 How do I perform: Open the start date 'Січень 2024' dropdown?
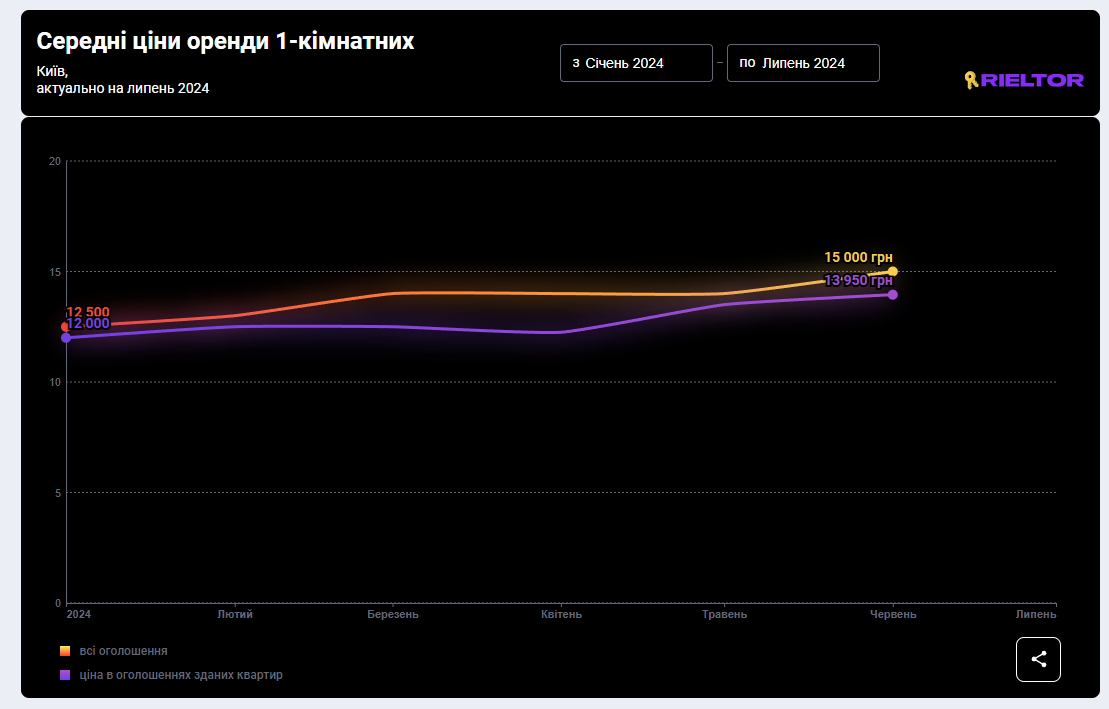coord(636,63)
